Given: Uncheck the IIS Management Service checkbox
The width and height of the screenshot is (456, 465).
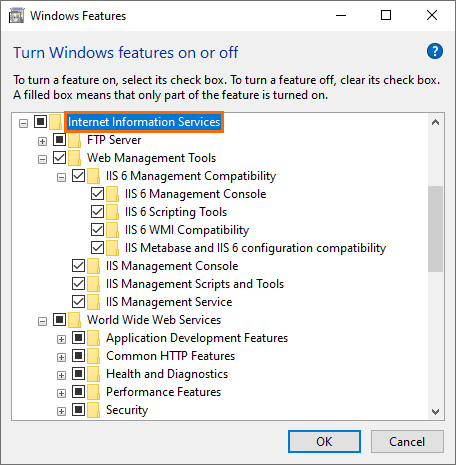Looking at the screenshot, I should point(78,302).
